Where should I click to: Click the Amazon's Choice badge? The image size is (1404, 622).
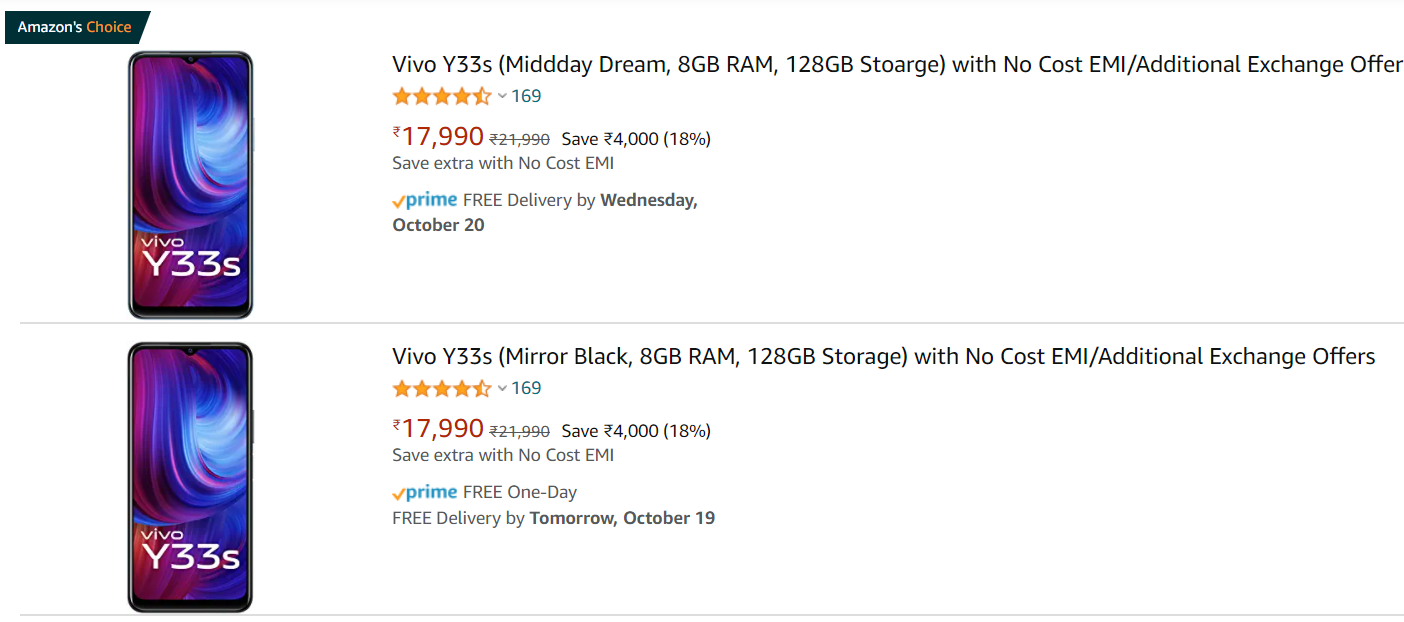[x=75, y=27]
